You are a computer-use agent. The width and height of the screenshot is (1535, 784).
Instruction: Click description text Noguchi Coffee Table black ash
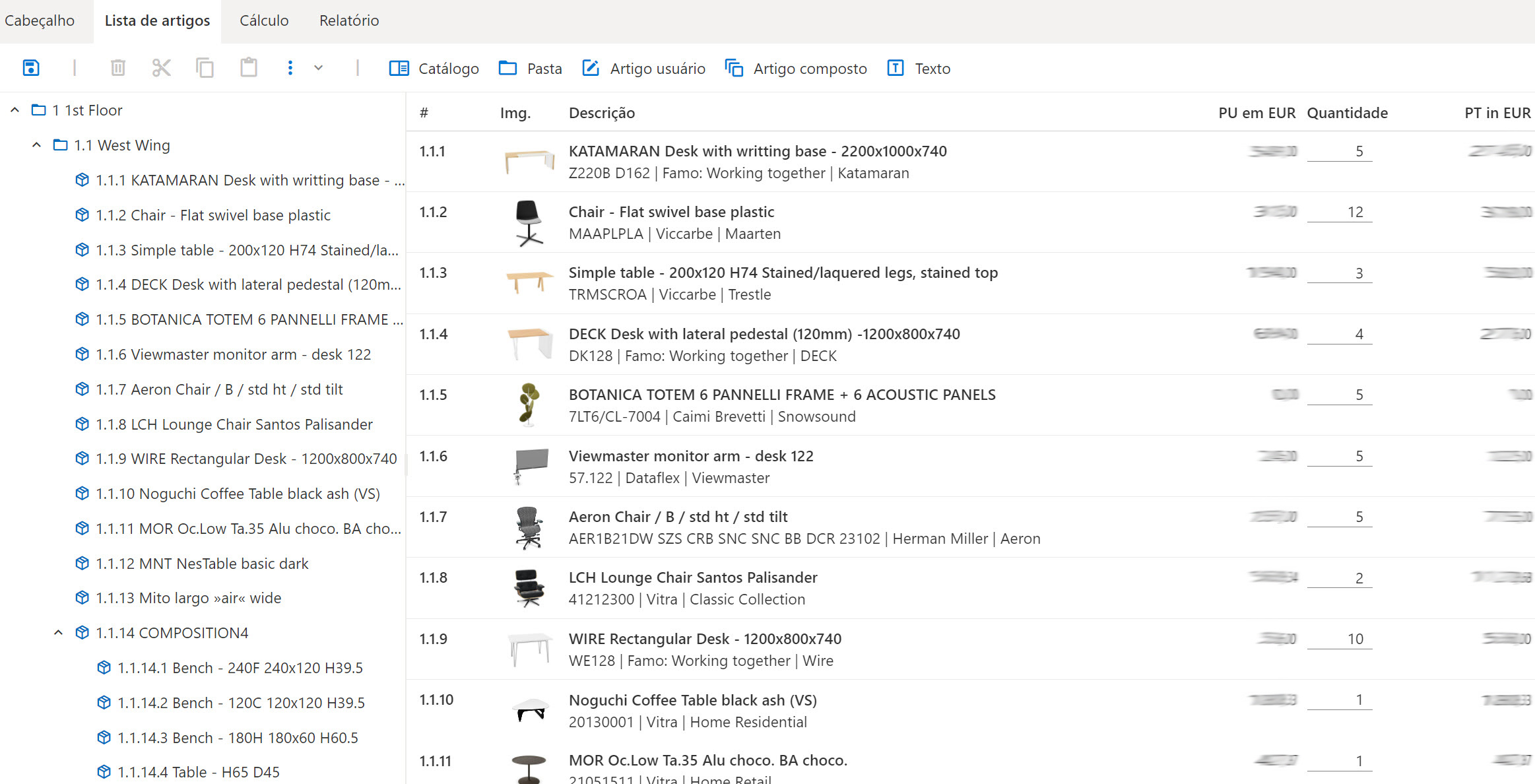[693, 700]
